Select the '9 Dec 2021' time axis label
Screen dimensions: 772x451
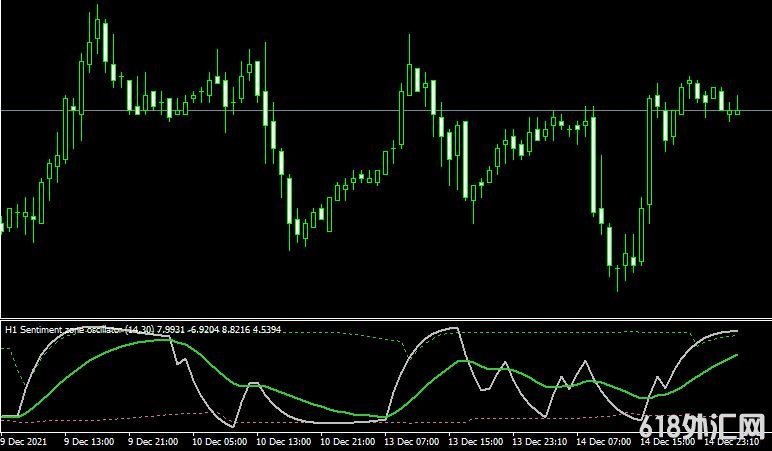tap(23, 442)
